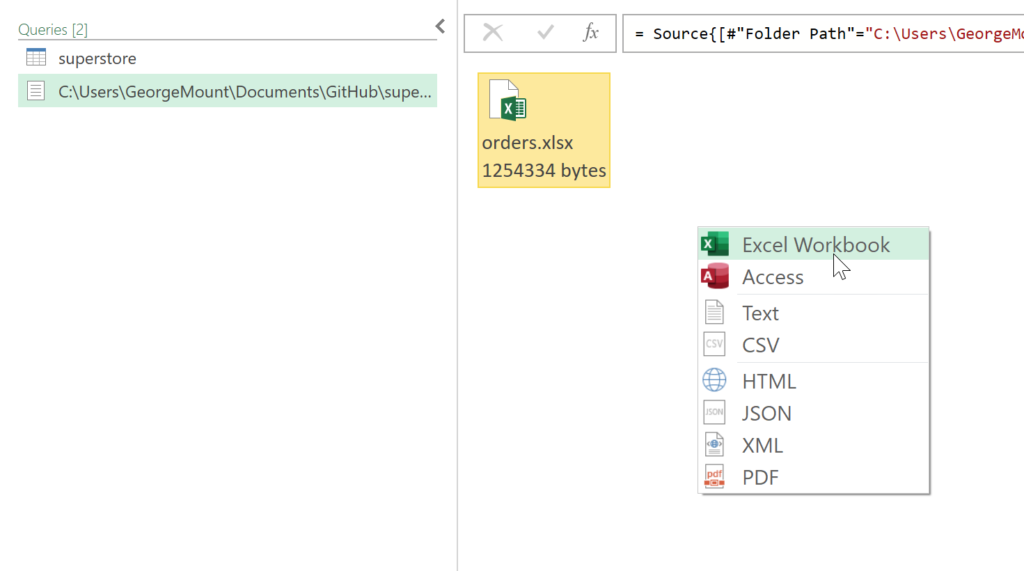This screenshot has height=571, width=1024.
Task: Select the C:\Users\GeorgeMount folder path query
Action: (x=245, y=91)
